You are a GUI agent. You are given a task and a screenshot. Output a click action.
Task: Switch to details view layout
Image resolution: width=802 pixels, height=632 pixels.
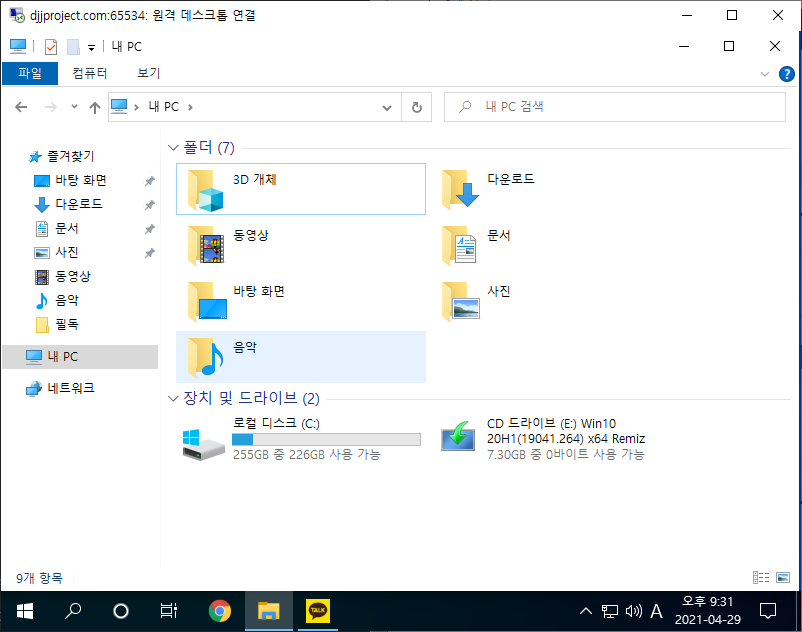tap(761, 577)
